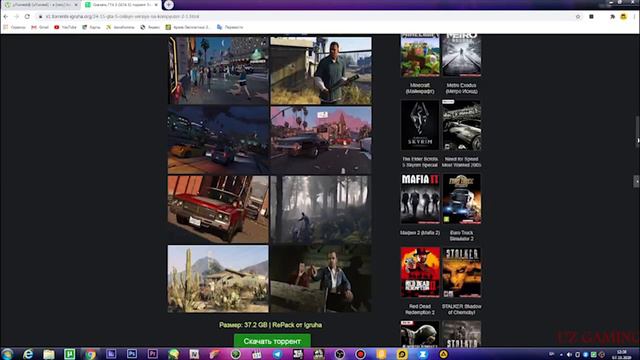Open the Сервисы apps bookmark
Screen dimensions: 640x360
pos(15,27)
